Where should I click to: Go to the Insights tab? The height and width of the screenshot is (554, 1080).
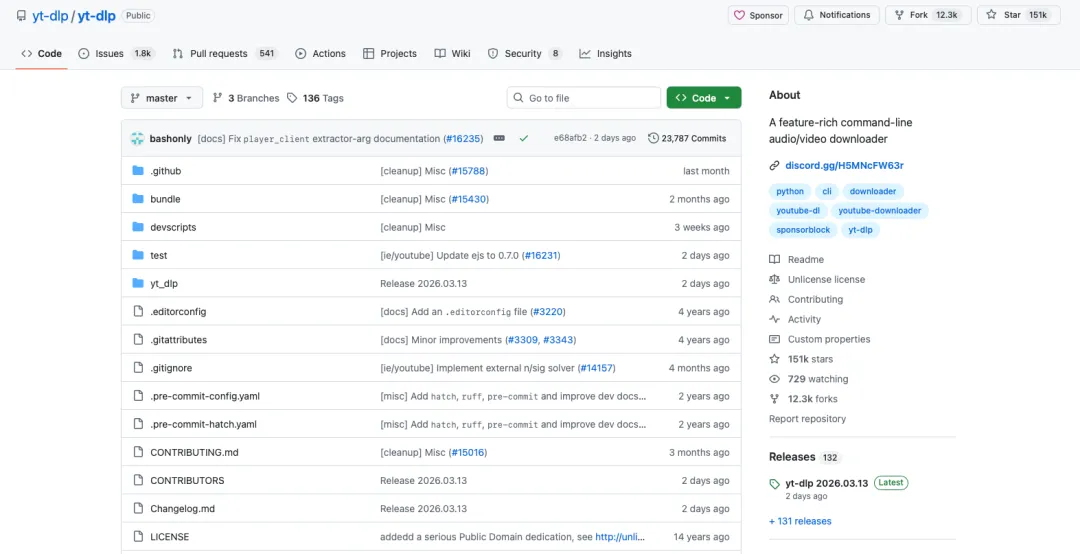tap(605, 54)
